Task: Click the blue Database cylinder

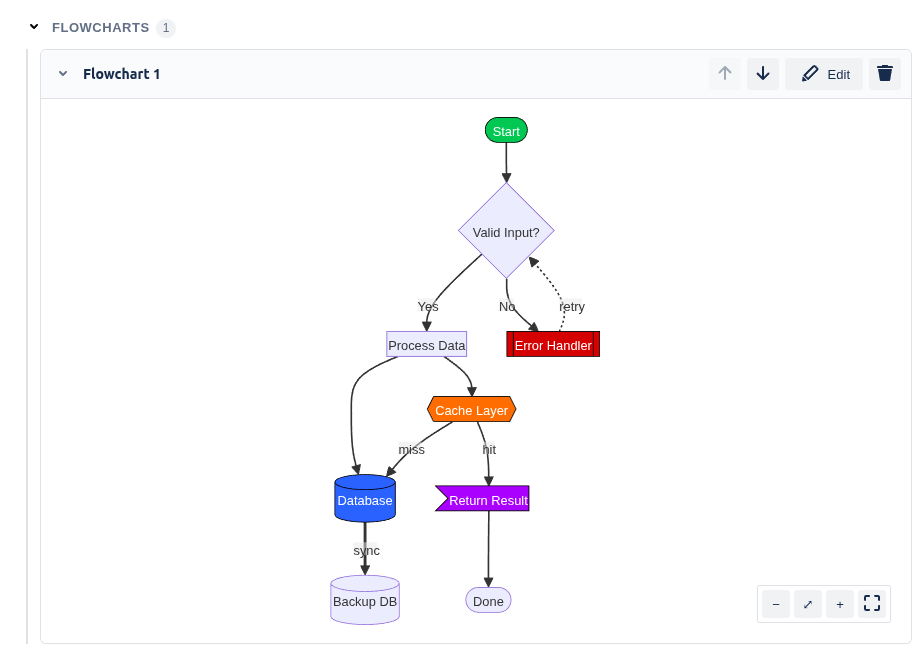Action: pos(365,499)
